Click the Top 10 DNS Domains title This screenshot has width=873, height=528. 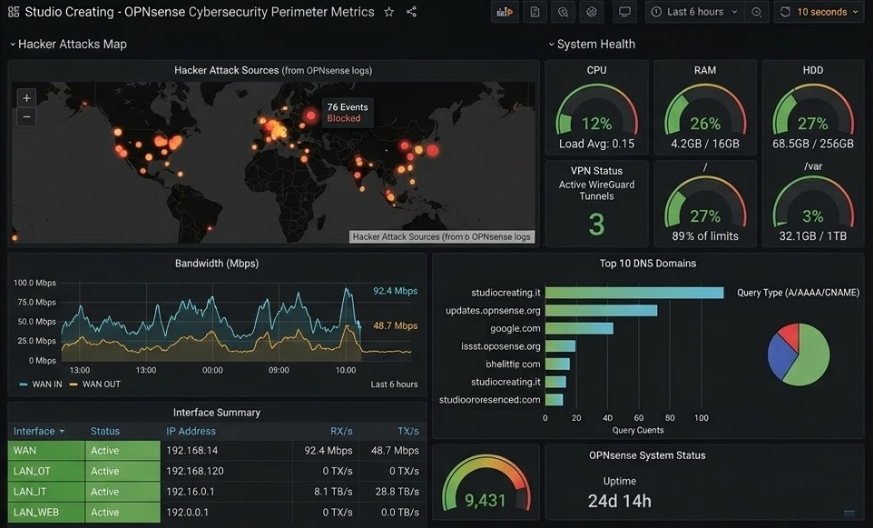coord(647,263)
